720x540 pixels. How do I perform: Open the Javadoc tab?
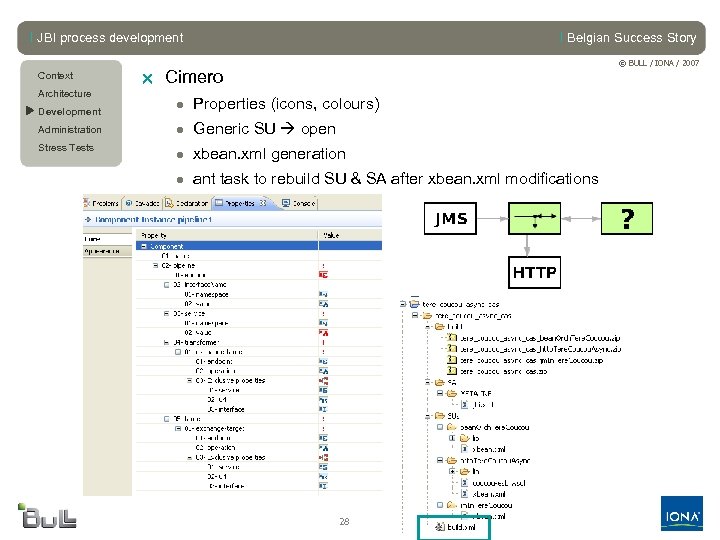coord(142,202)
